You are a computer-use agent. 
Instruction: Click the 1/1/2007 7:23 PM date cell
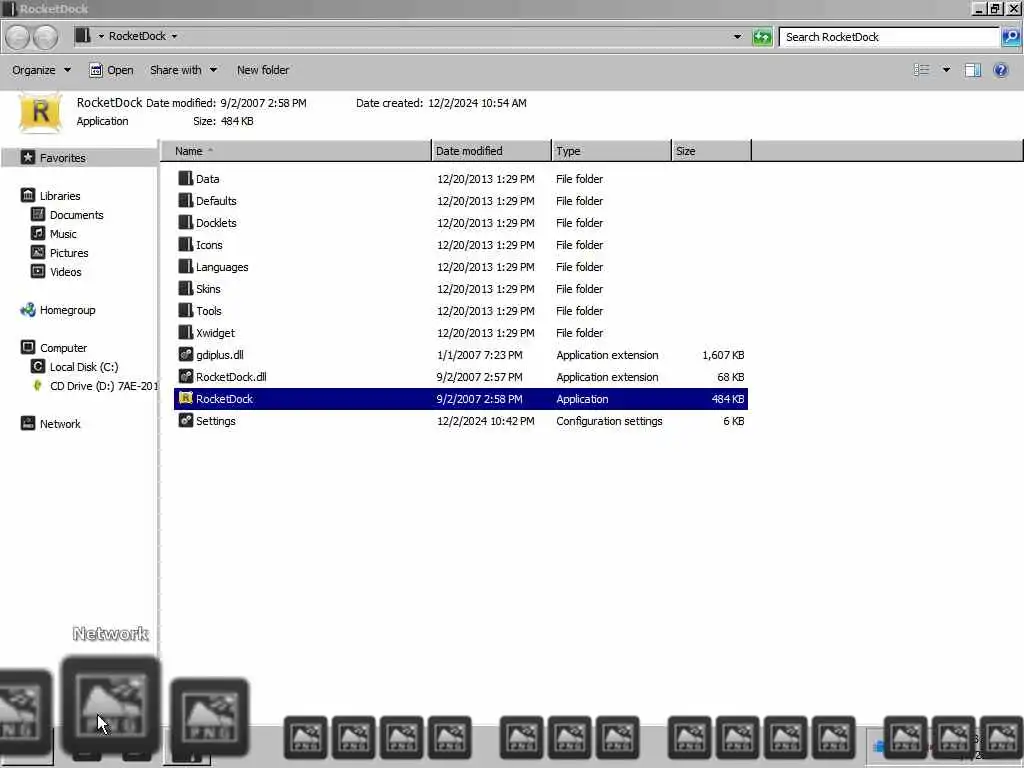(479, 355)
